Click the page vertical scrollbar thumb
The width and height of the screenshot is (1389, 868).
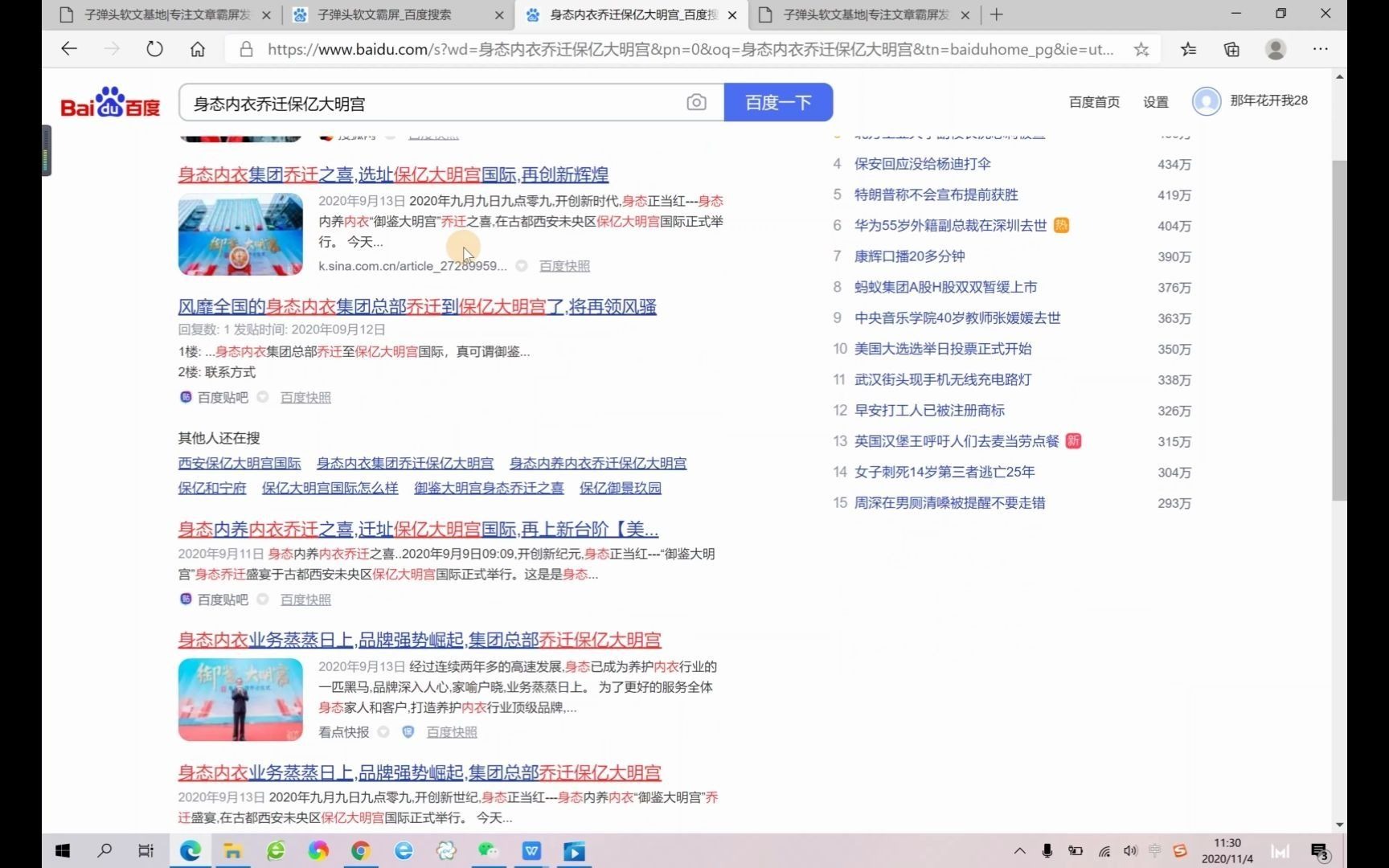click(1339, 330)
